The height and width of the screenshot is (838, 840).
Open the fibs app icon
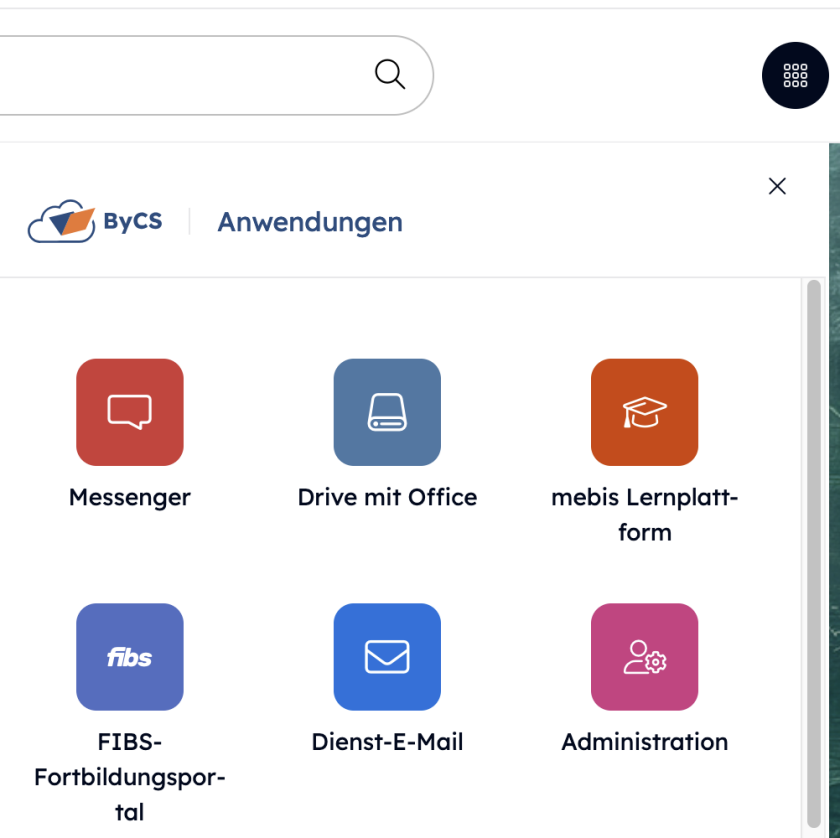pos(129,657)
